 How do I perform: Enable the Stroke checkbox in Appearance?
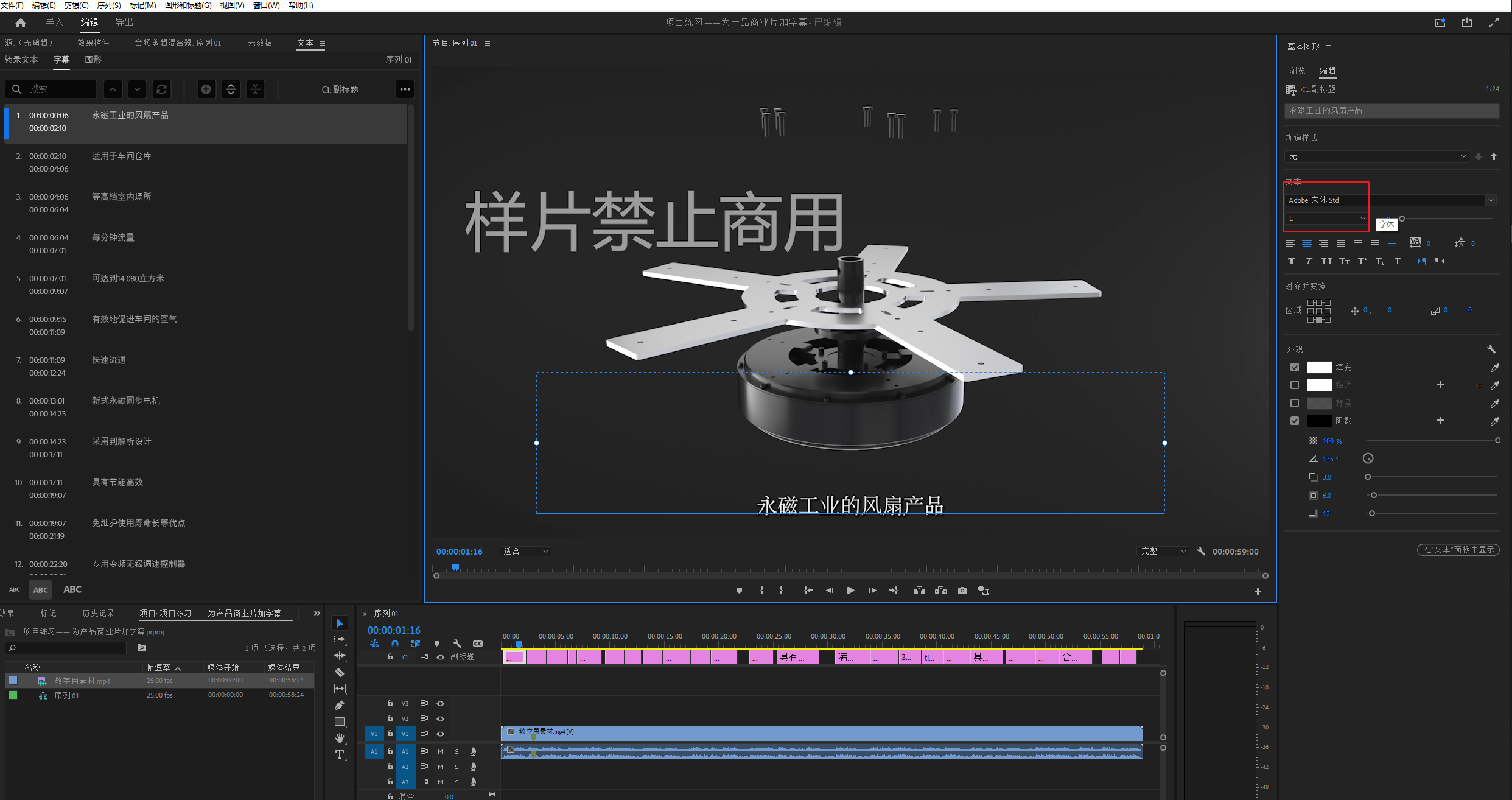[1295, 385]
